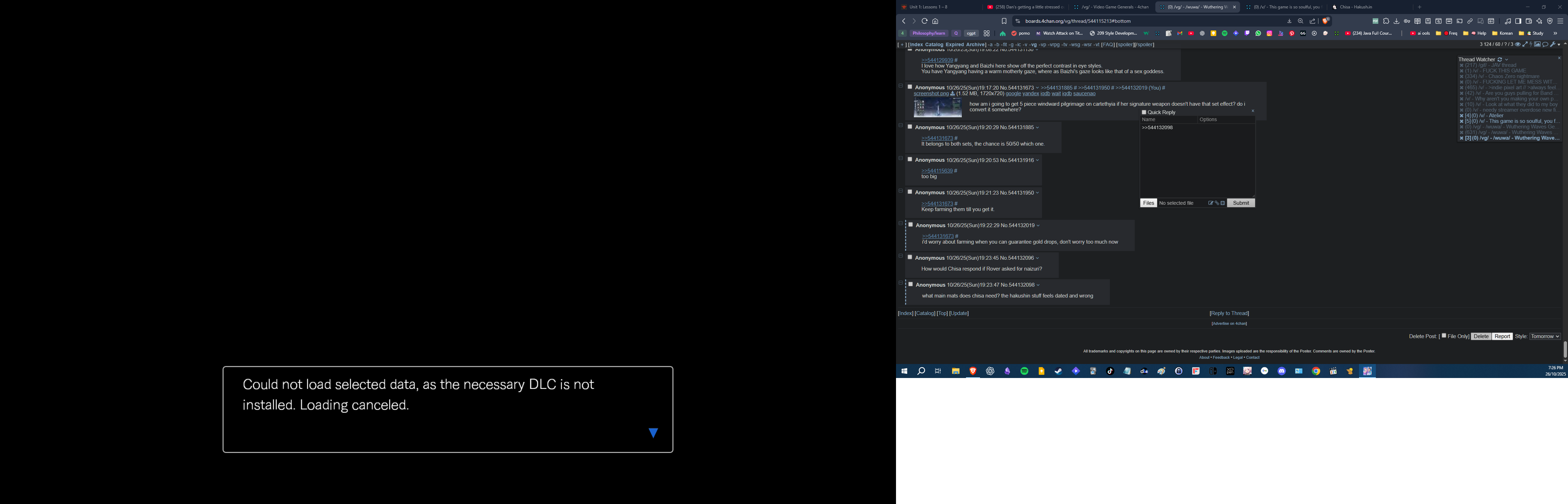
Task: Bookmark this page with bookmark icon
Action: (1004, 21)
